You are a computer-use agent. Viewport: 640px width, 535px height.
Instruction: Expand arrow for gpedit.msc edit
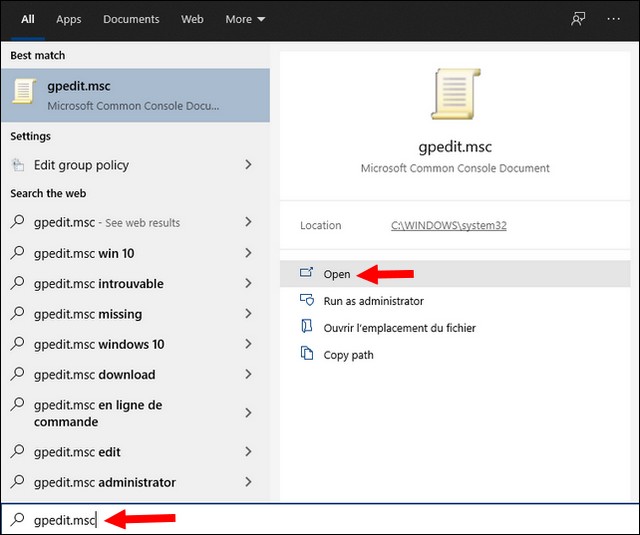pyautogui.click(x=248, y=451)
